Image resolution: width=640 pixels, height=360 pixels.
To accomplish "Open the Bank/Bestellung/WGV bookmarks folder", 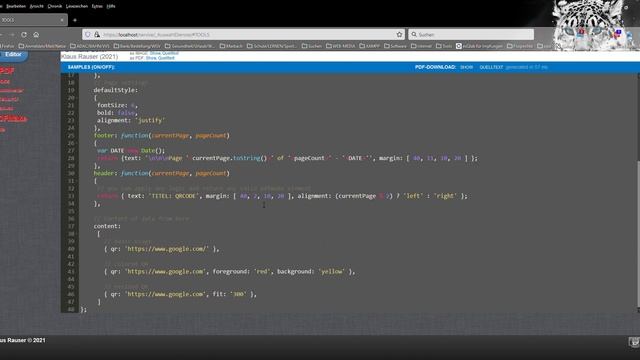I will [x=137, y=46].
